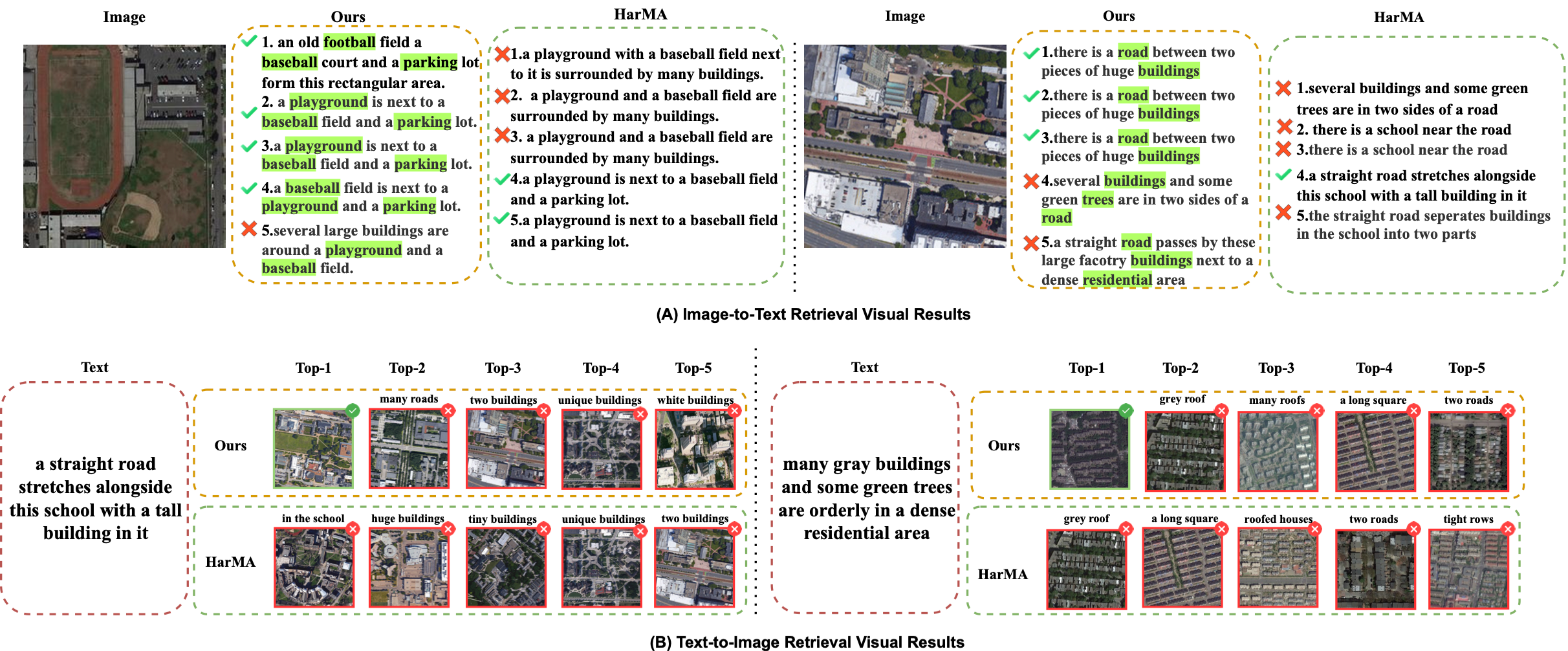Select the thumbnail labeled "many roads"
Image resolution: width=1568 pixels, height=651 pixels.
(x=409, y=449)
